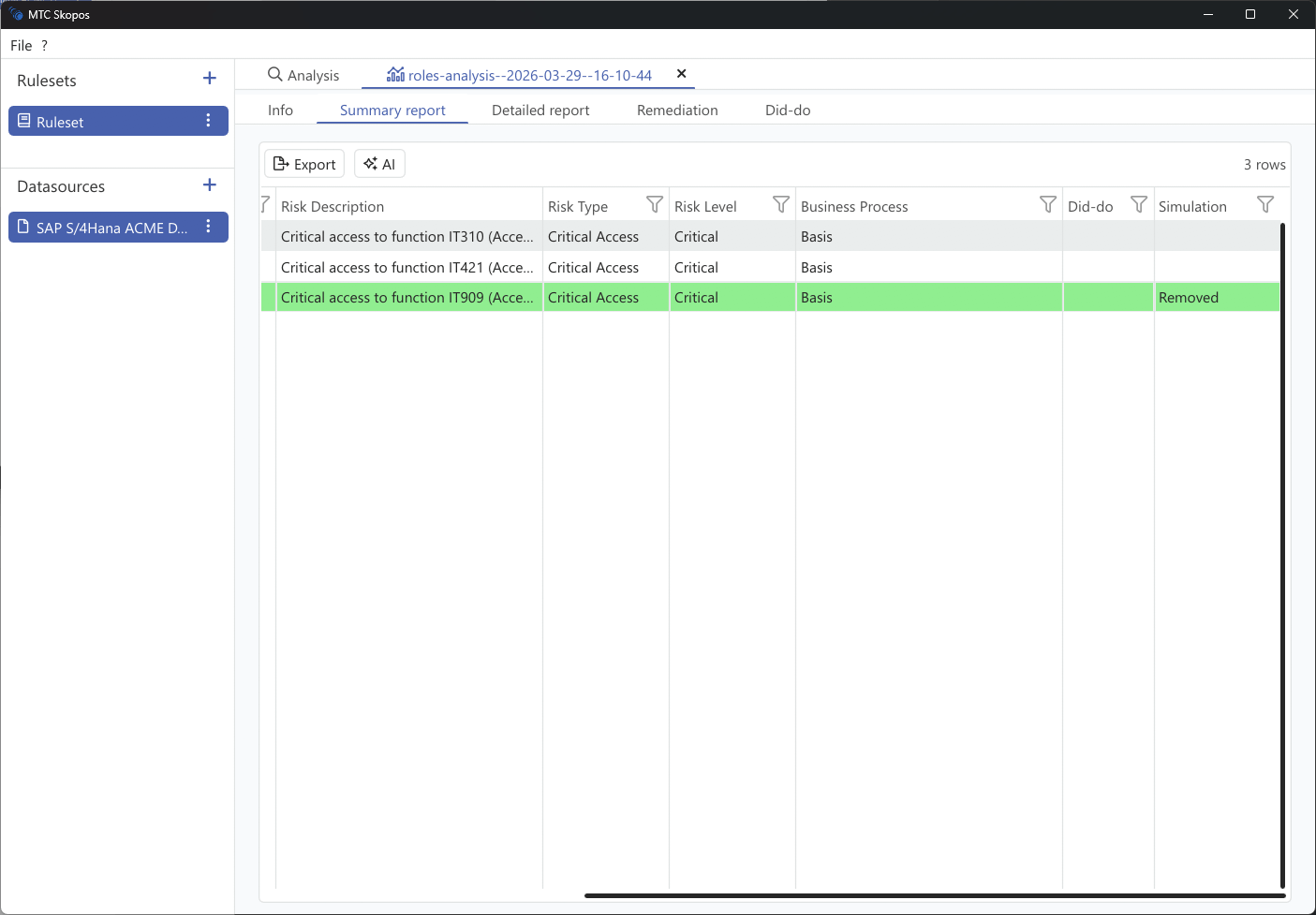Add a new datasource with the plus icon
The height and width of the screenshot is (915, 1316).
[209, 184]
